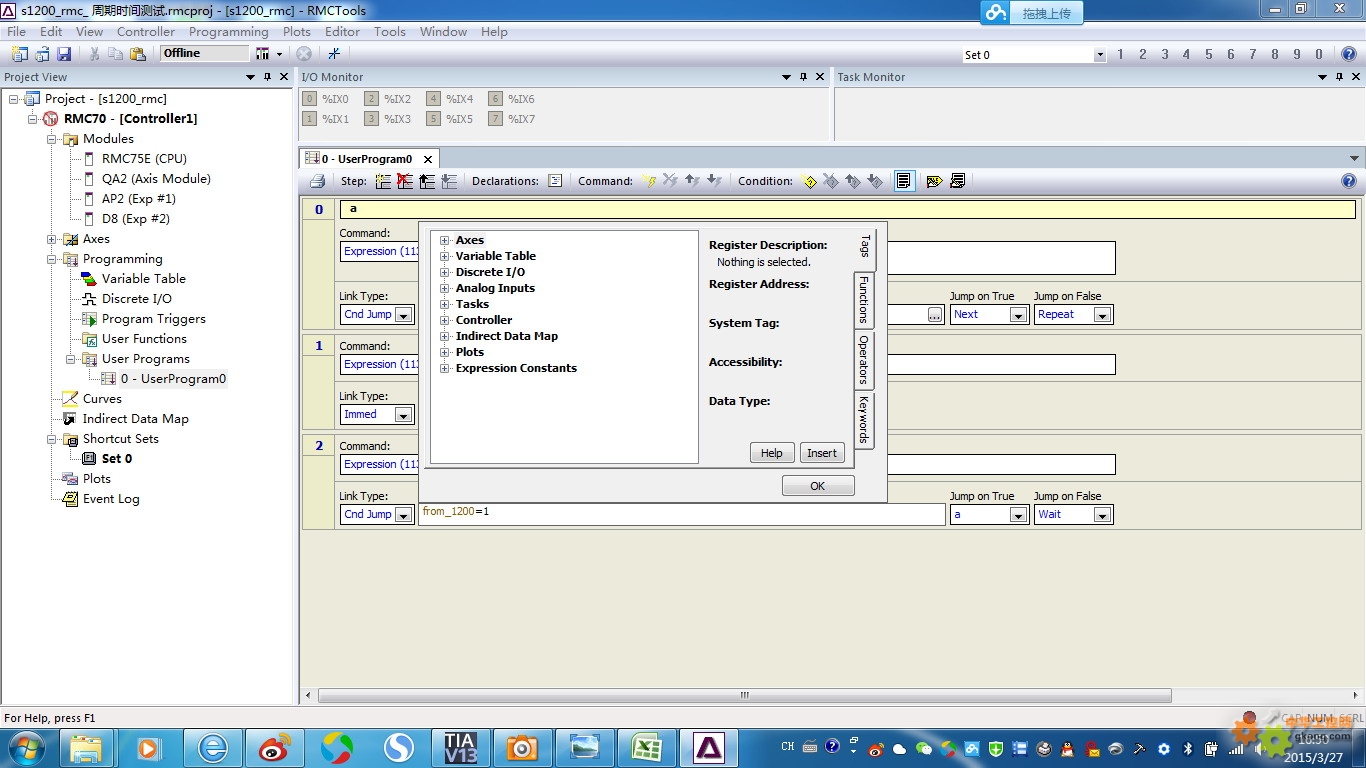Click the Add Step icon
The width and height of the screenshot is (1366, 768).
pos(383,181)
